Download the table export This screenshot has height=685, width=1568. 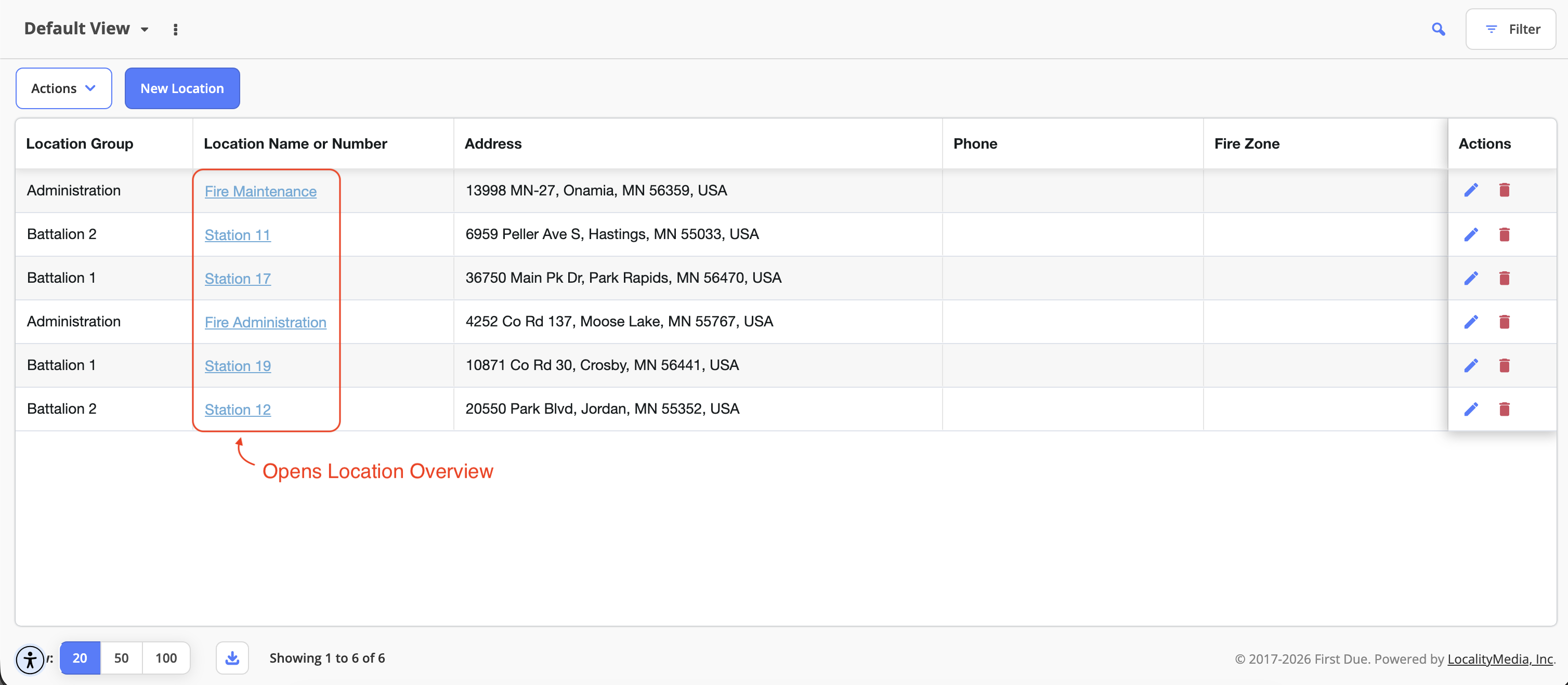click(232, 658)
